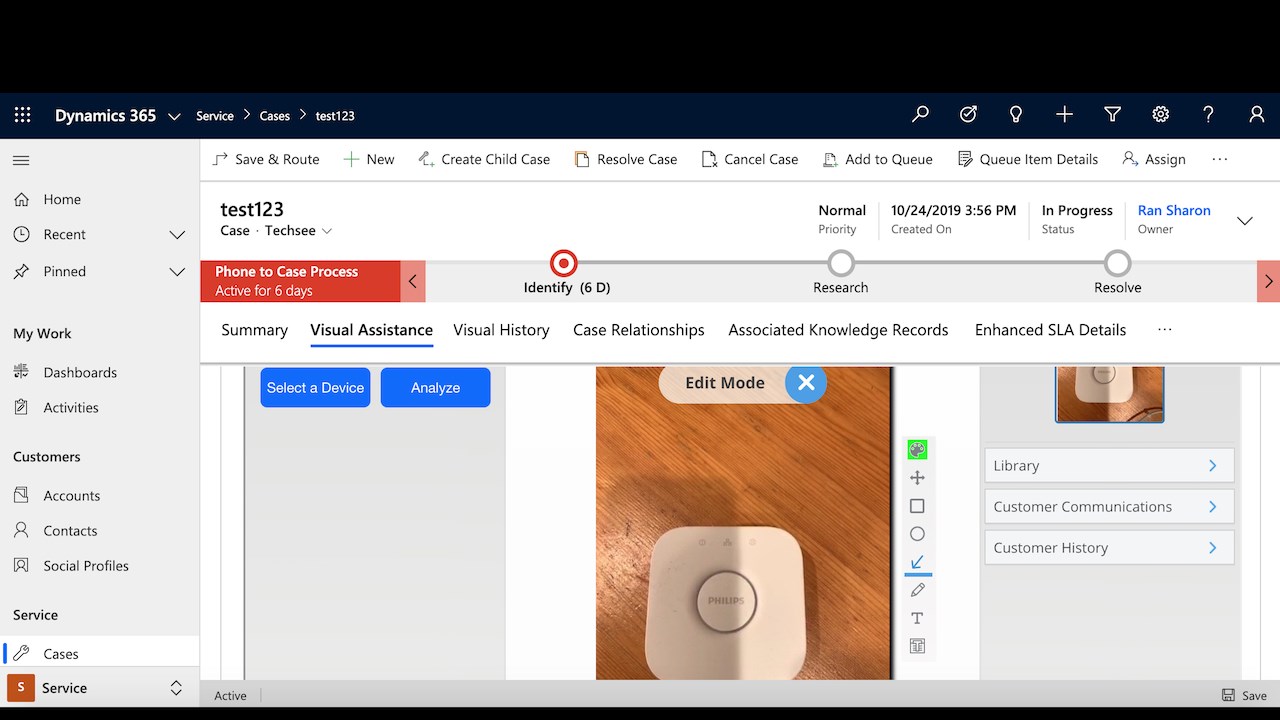Screen dimensions: 1280x720
Task: Select the text annotation tool
Action: tap(917, 618)
